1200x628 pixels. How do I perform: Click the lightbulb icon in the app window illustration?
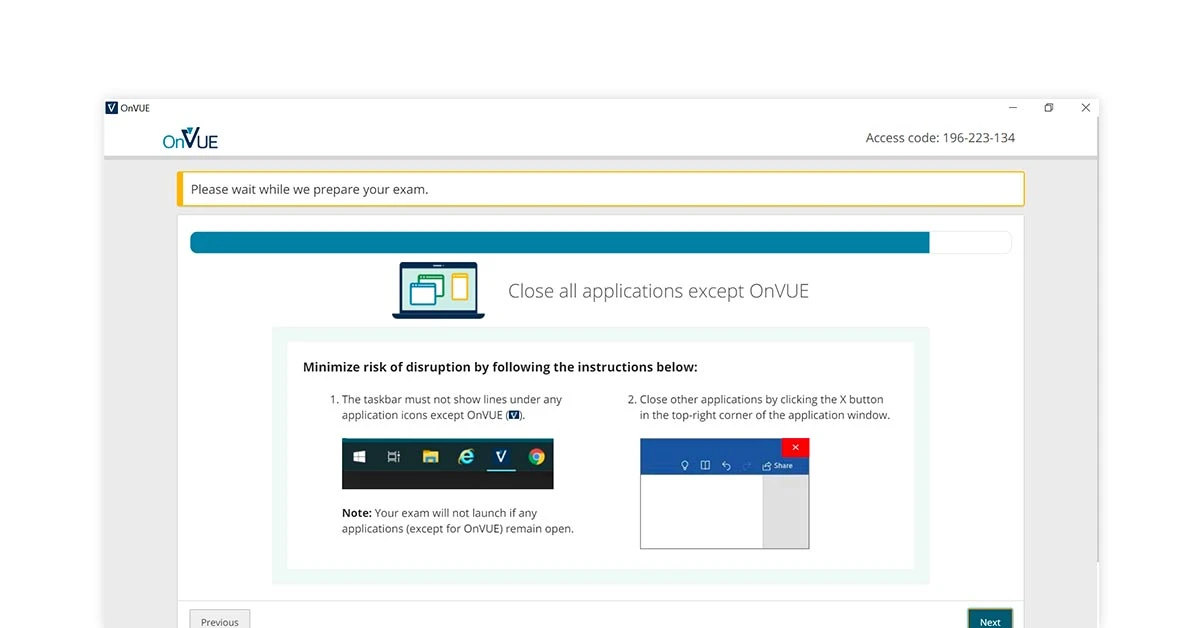click(685, 465)
